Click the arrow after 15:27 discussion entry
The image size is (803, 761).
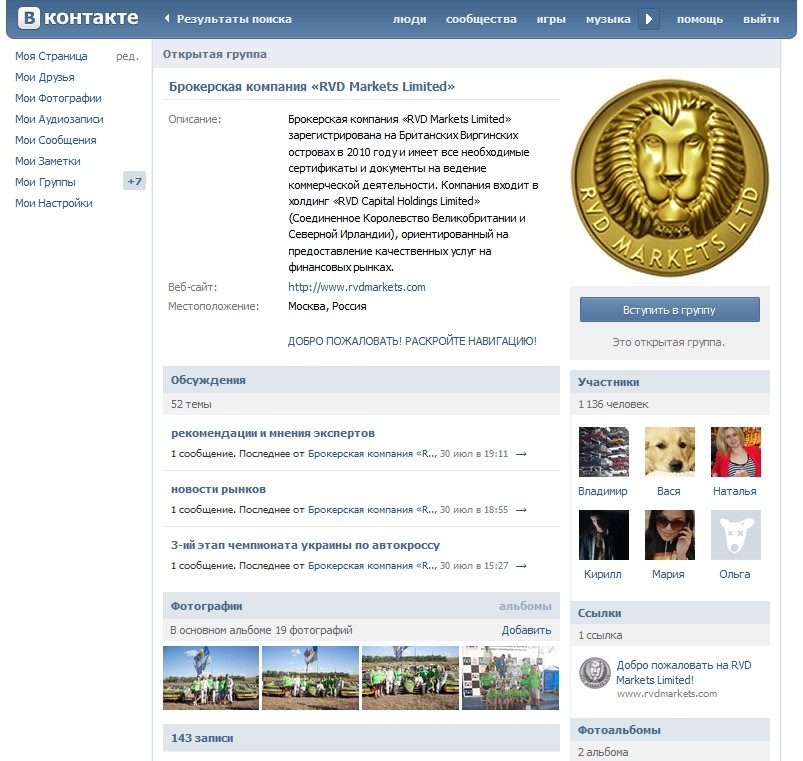[x=521, y=566]
